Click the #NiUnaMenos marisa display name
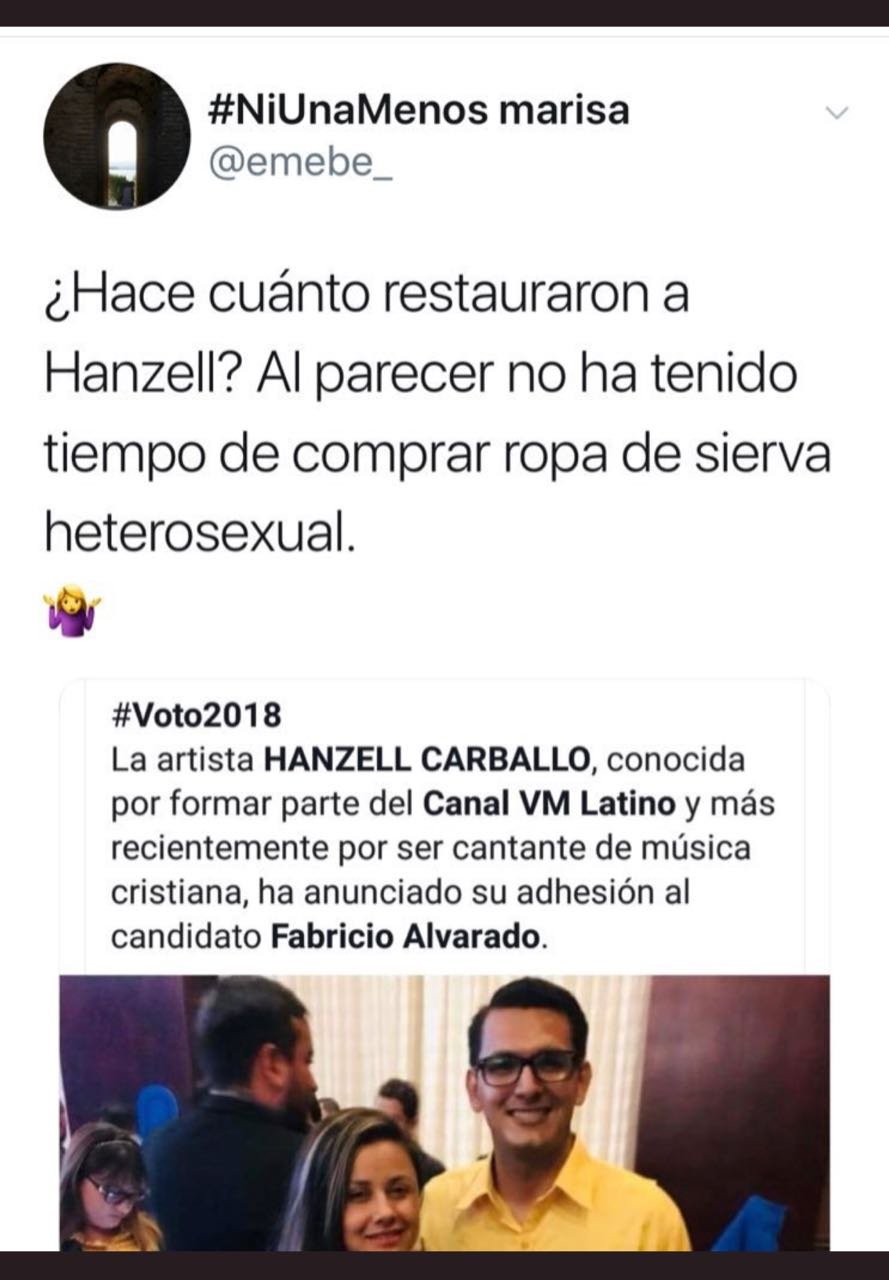The height and width of the screenshot is (1280, 889). (x=419, y=109)
